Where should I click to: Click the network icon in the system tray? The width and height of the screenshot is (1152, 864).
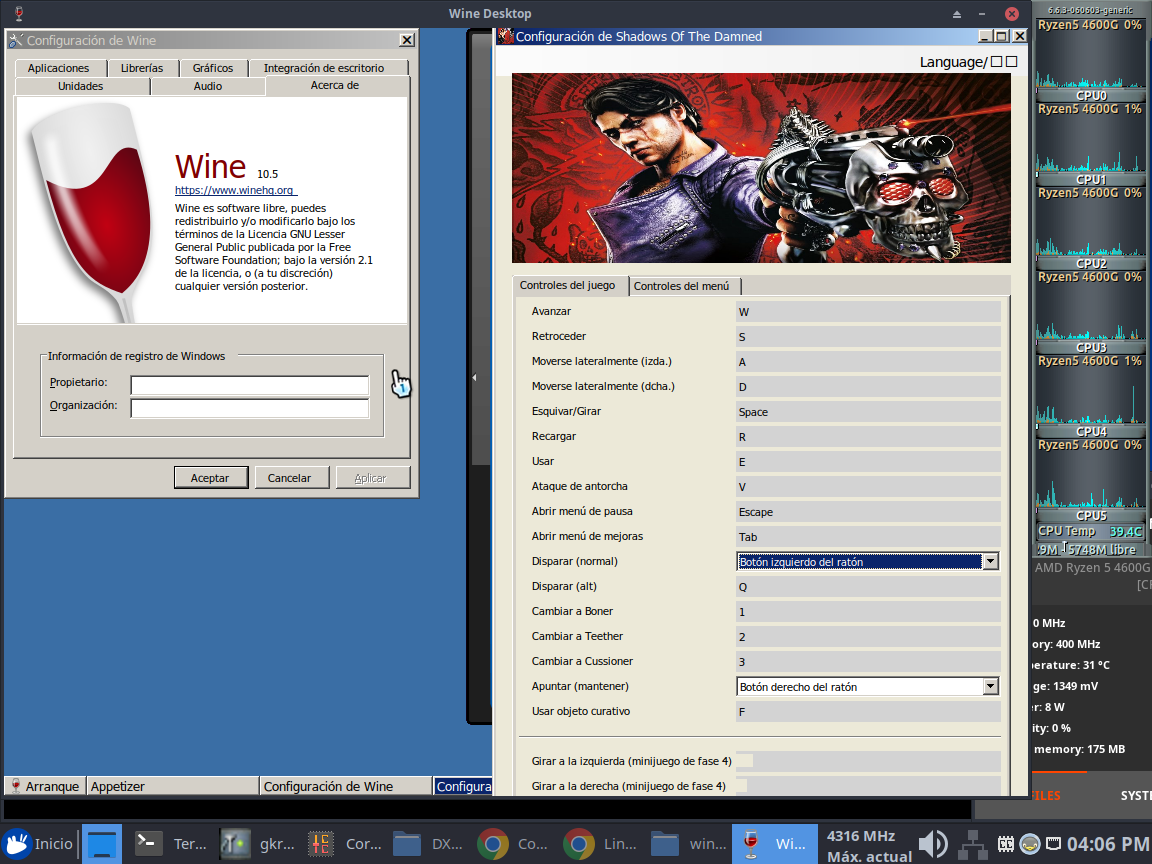972,843
